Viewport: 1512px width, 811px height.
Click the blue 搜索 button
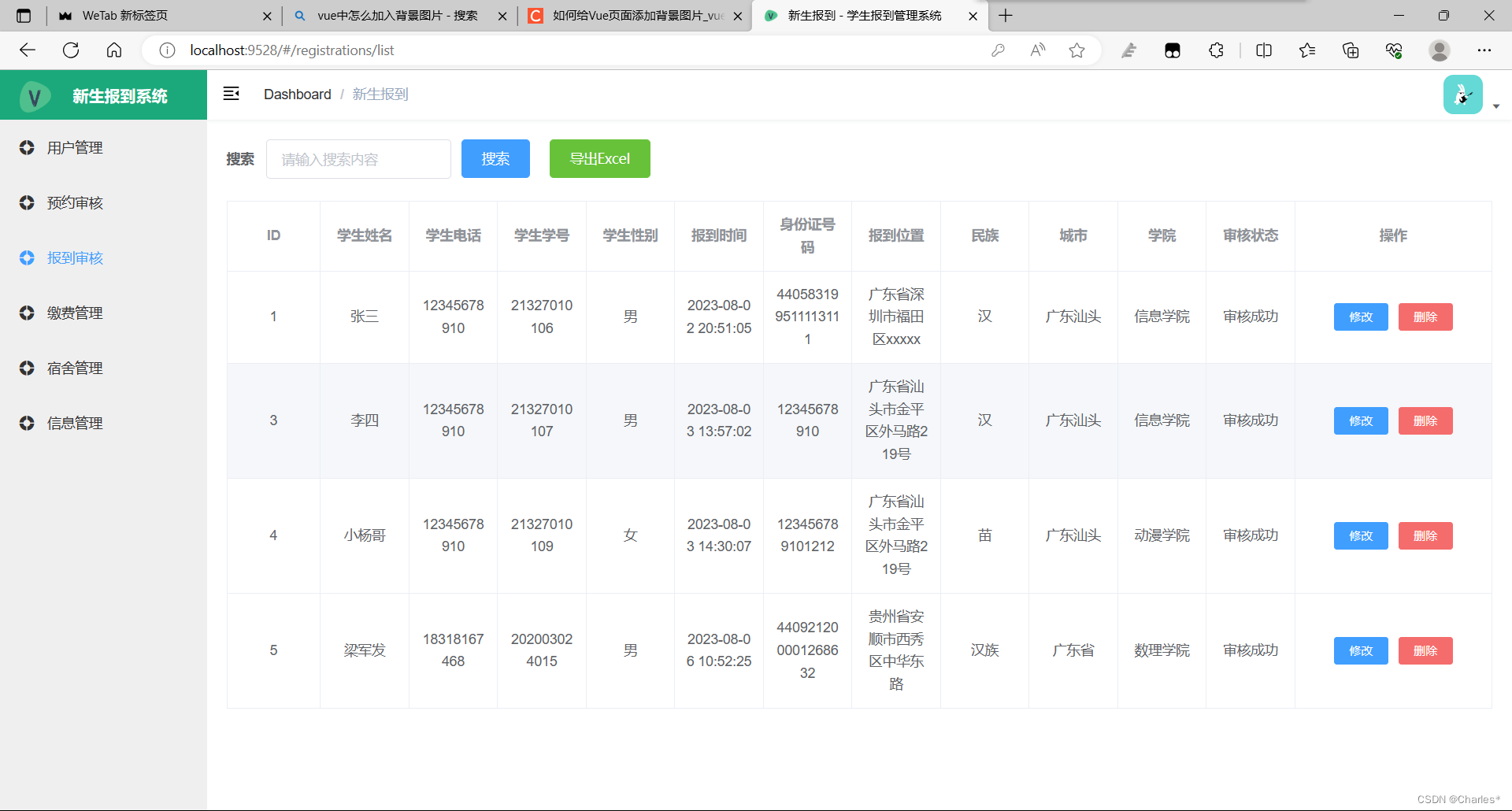click(495, 159)
